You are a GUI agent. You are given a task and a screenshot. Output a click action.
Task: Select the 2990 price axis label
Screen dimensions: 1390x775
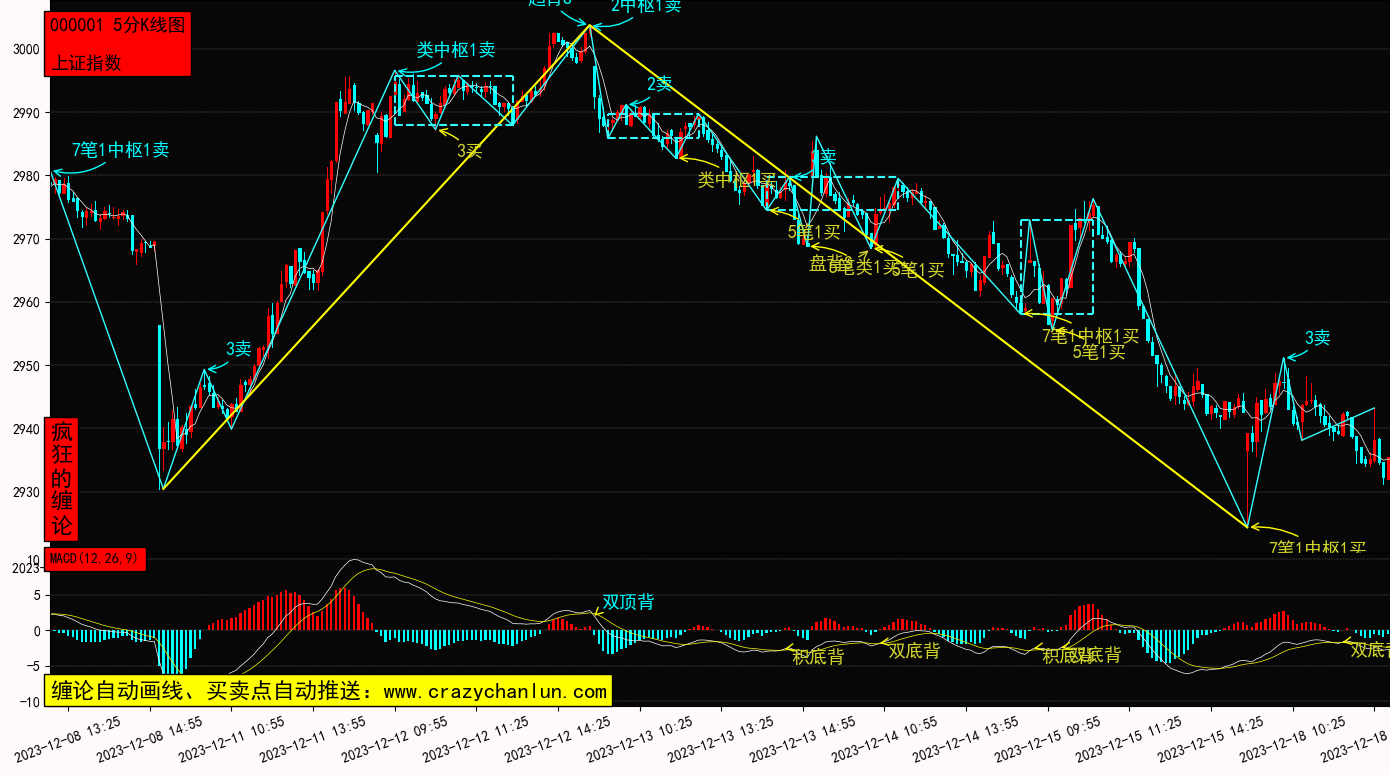point(26,113)
